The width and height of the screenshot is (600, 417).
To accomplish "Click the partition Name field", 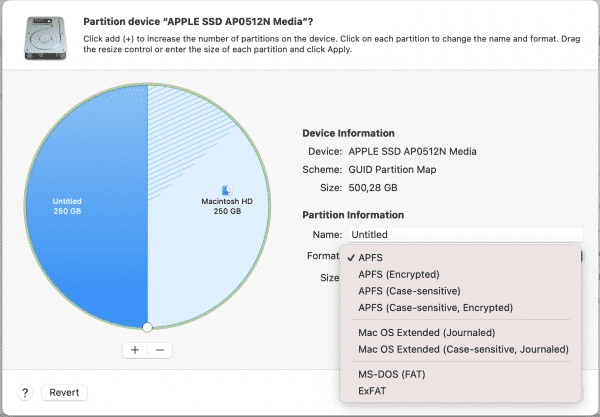I will [x=466, y=235].
